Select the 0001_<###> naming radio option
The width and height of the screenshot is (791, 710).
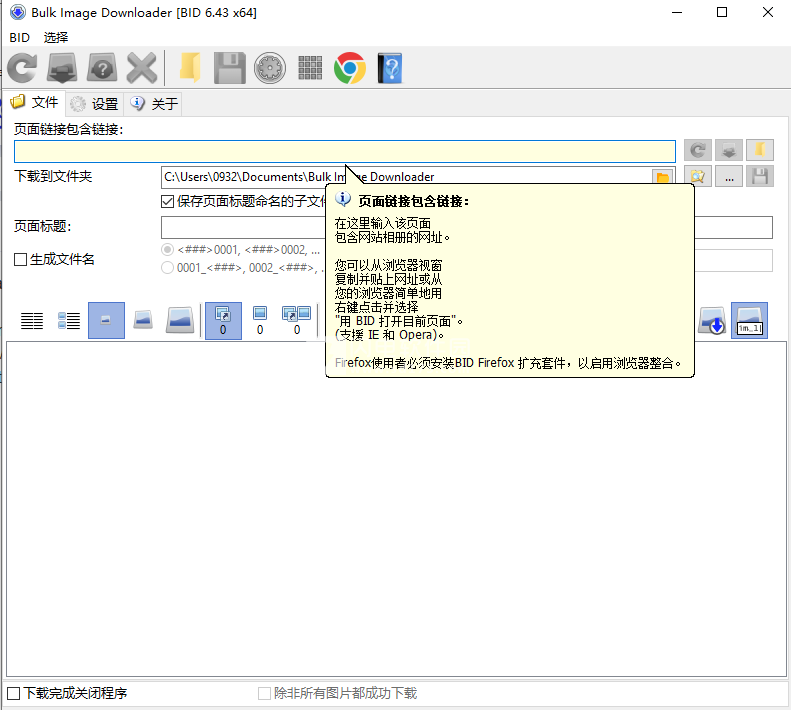(167, 267)
